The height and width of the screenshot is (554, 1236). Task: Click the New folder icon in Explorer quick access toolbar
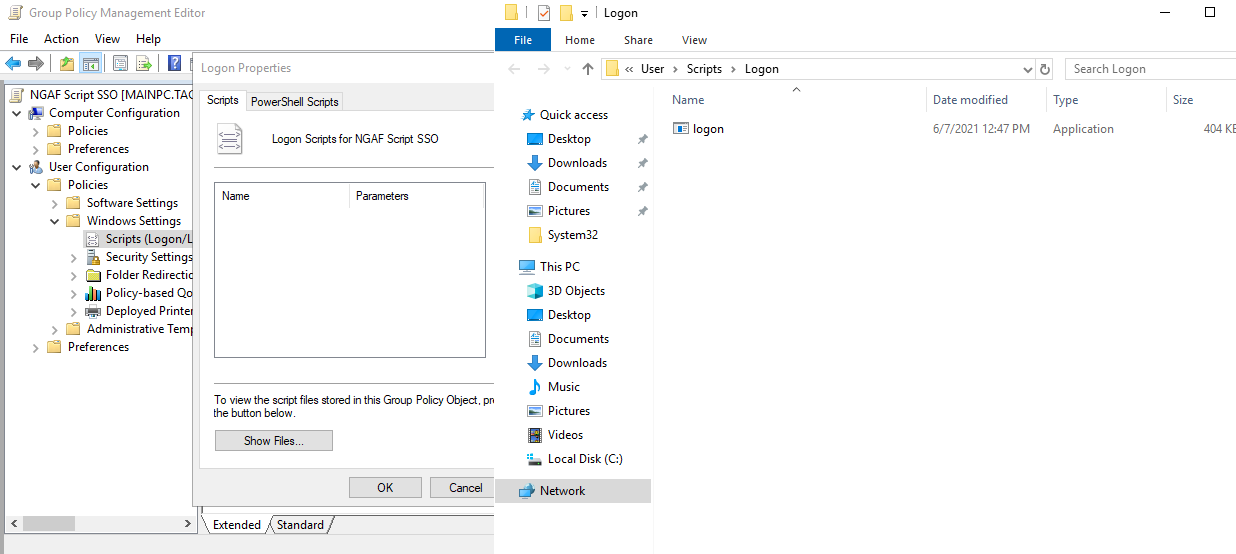click(566, 13)
